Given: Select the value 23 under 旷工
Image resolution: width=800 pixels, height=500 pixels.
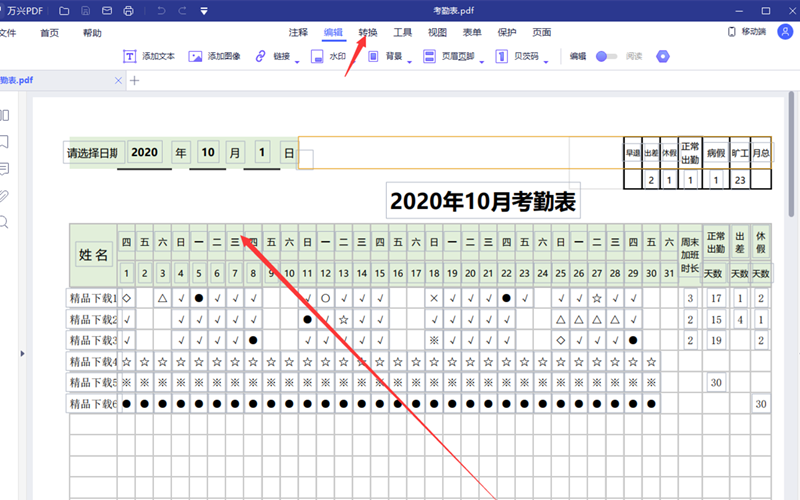Looking at the screenshot, I should pyautogui.click(x=740, y=180).
